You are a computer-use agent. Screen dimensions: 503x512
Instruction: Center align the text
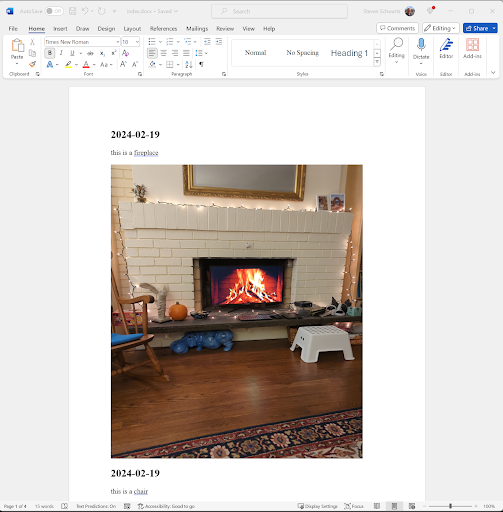(163, 53)
